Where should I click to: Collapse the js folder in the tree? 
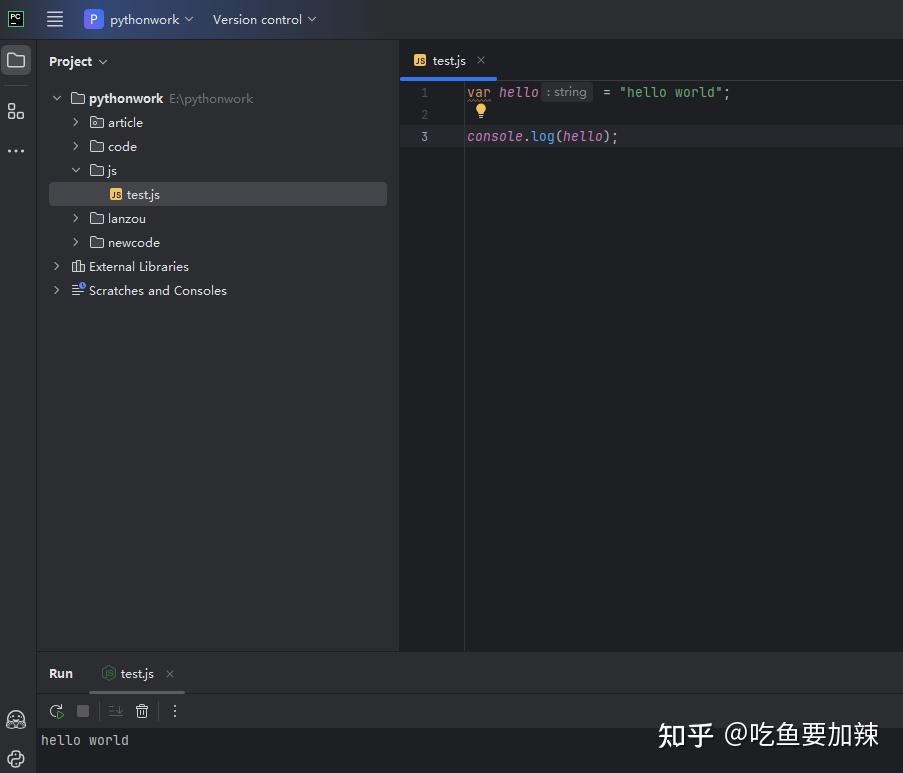(76, 170)
